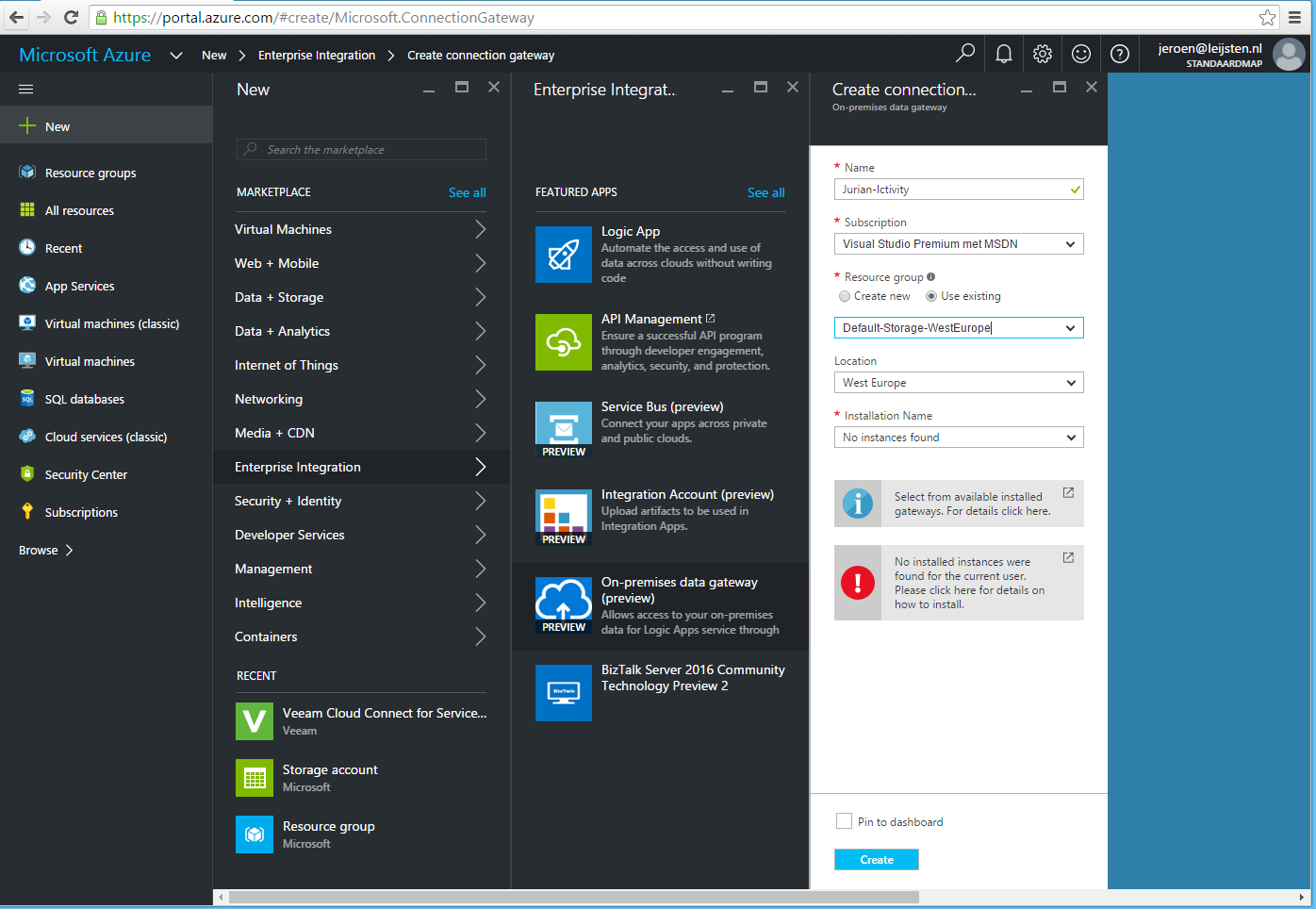
Task: Open Cloud services (classic) in sidebar
Action: (107, 437)
